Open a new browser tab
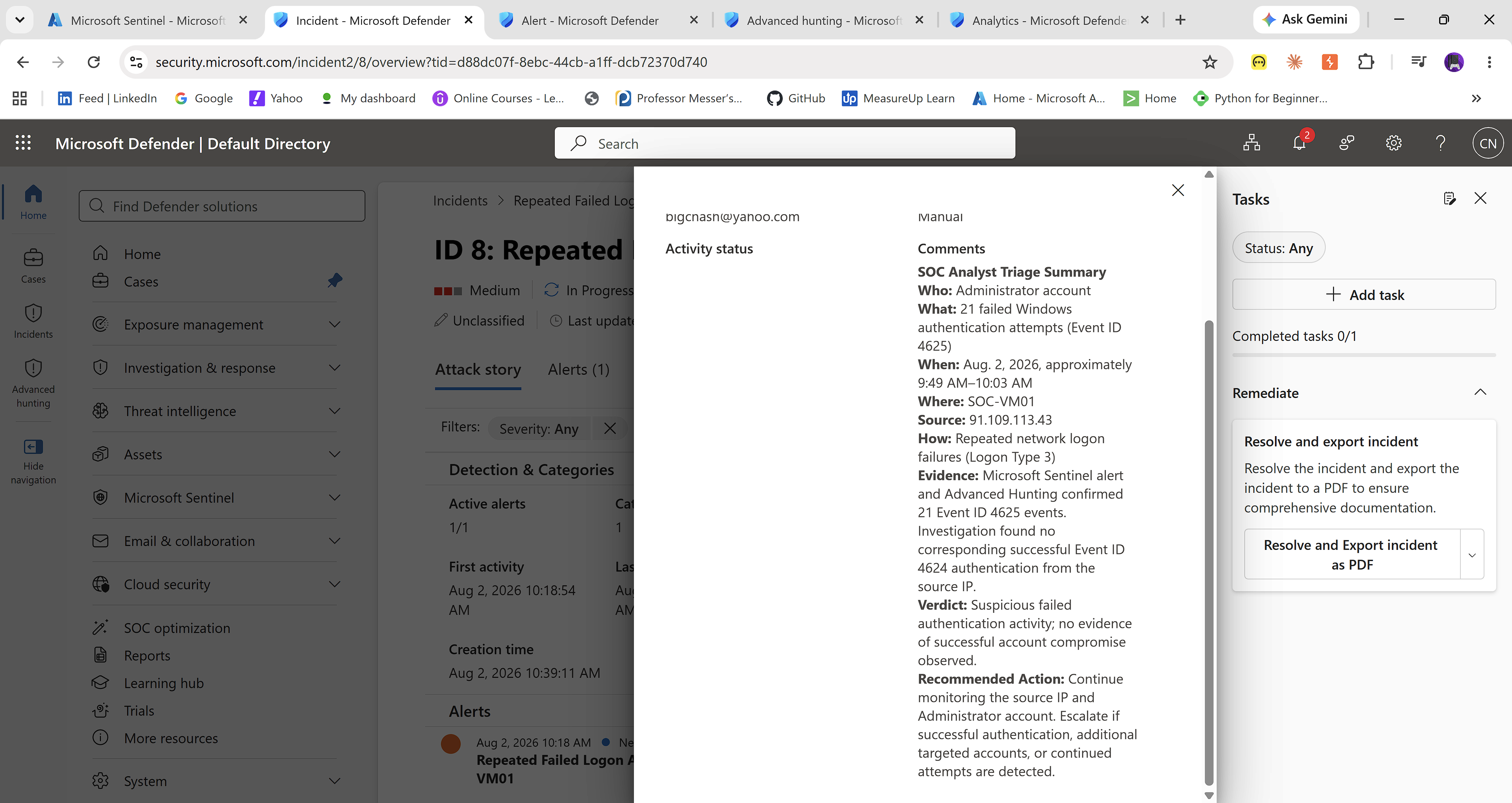 [x=1180, y=20]
